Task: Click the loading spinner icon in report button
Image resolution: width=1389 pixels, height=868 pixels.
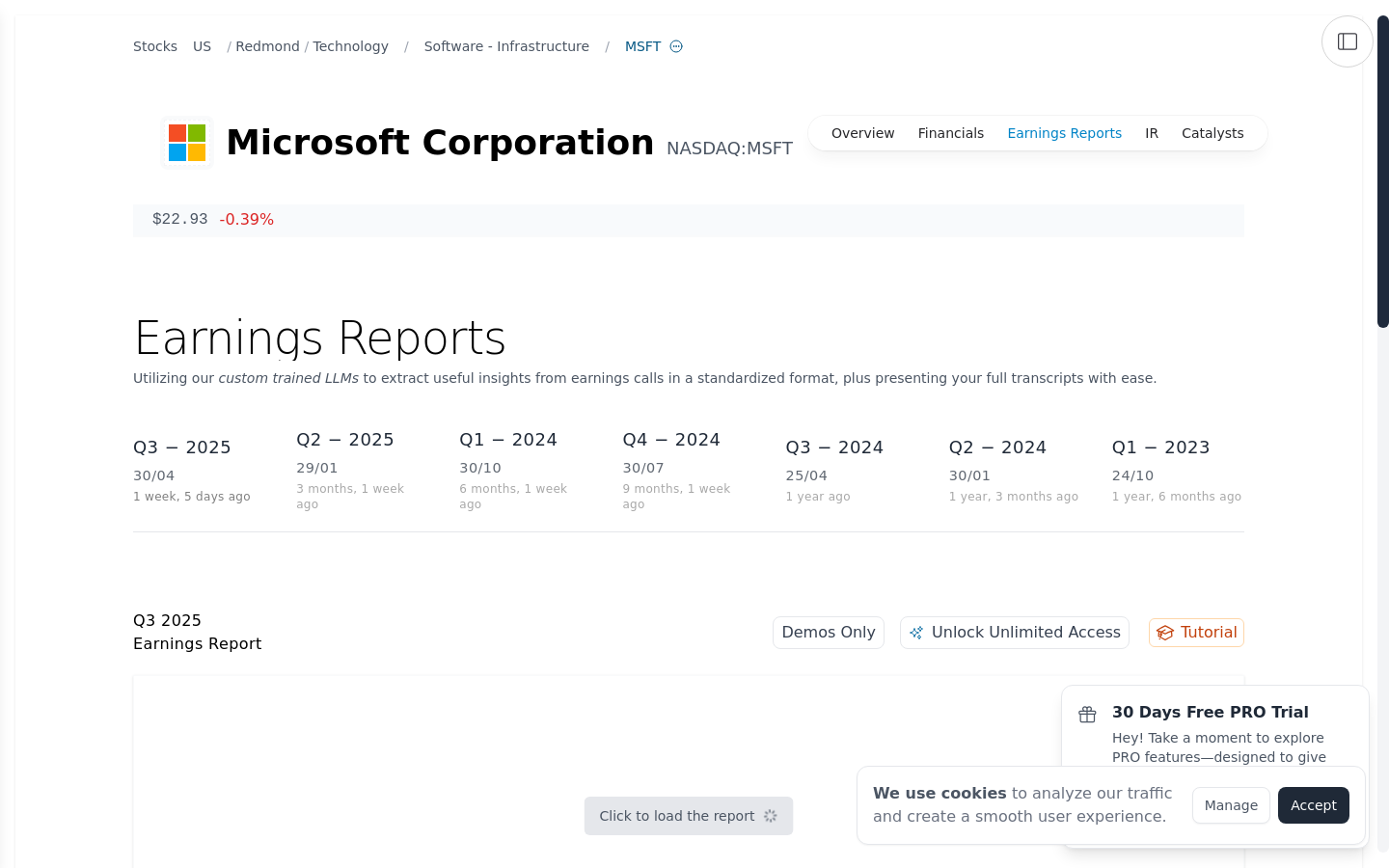Action: coord(770,816)
